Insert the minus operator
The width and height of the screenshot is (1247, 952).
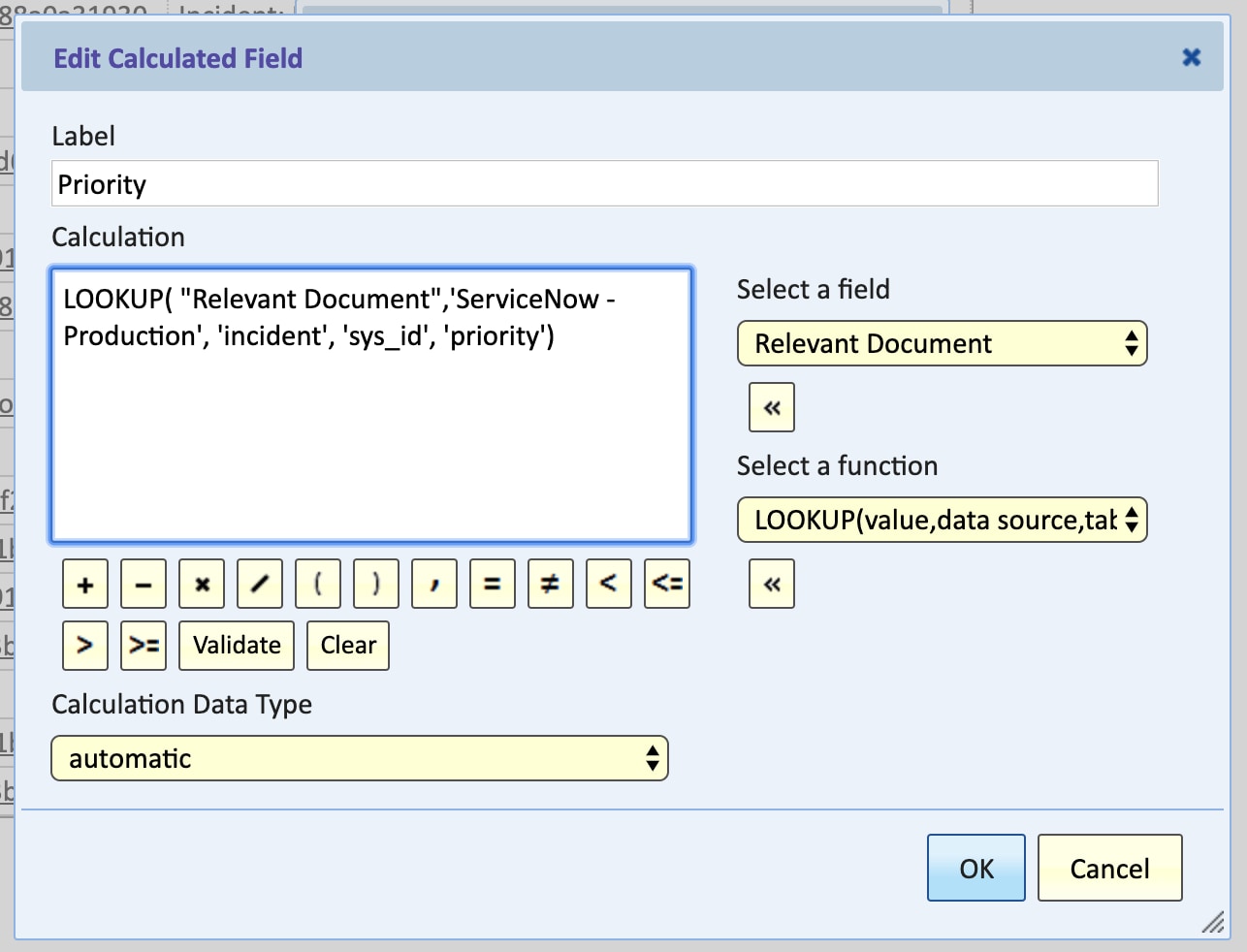coord(144,584)
